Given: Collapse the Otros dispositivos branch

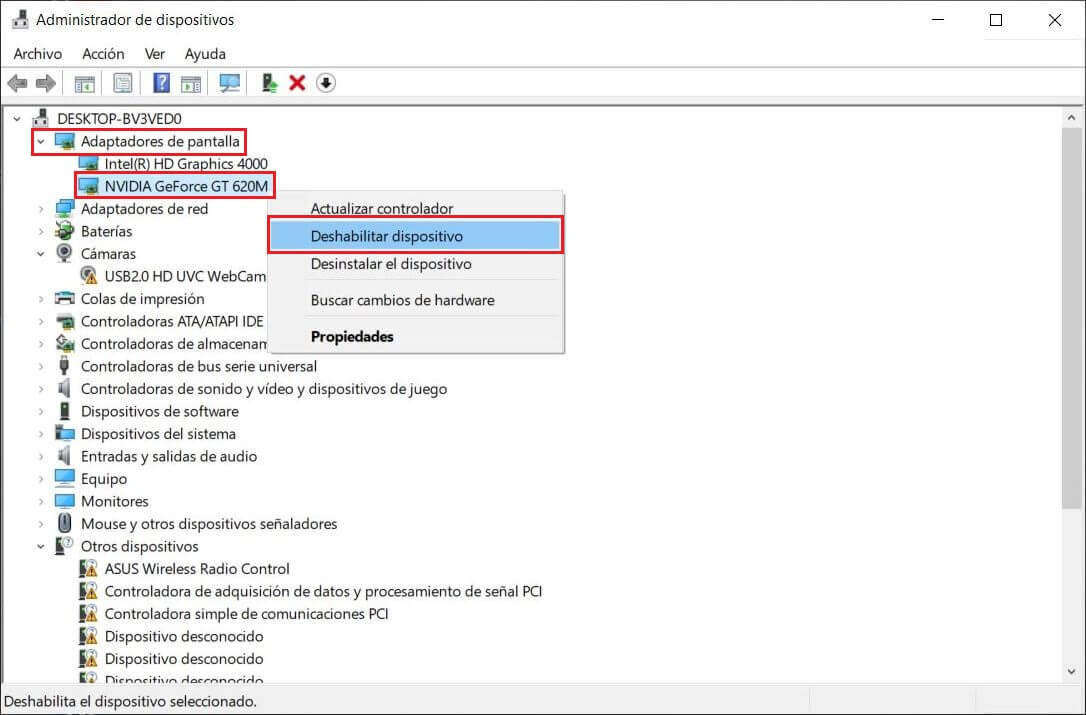Looking at the screenshot, I should (41, 546).
